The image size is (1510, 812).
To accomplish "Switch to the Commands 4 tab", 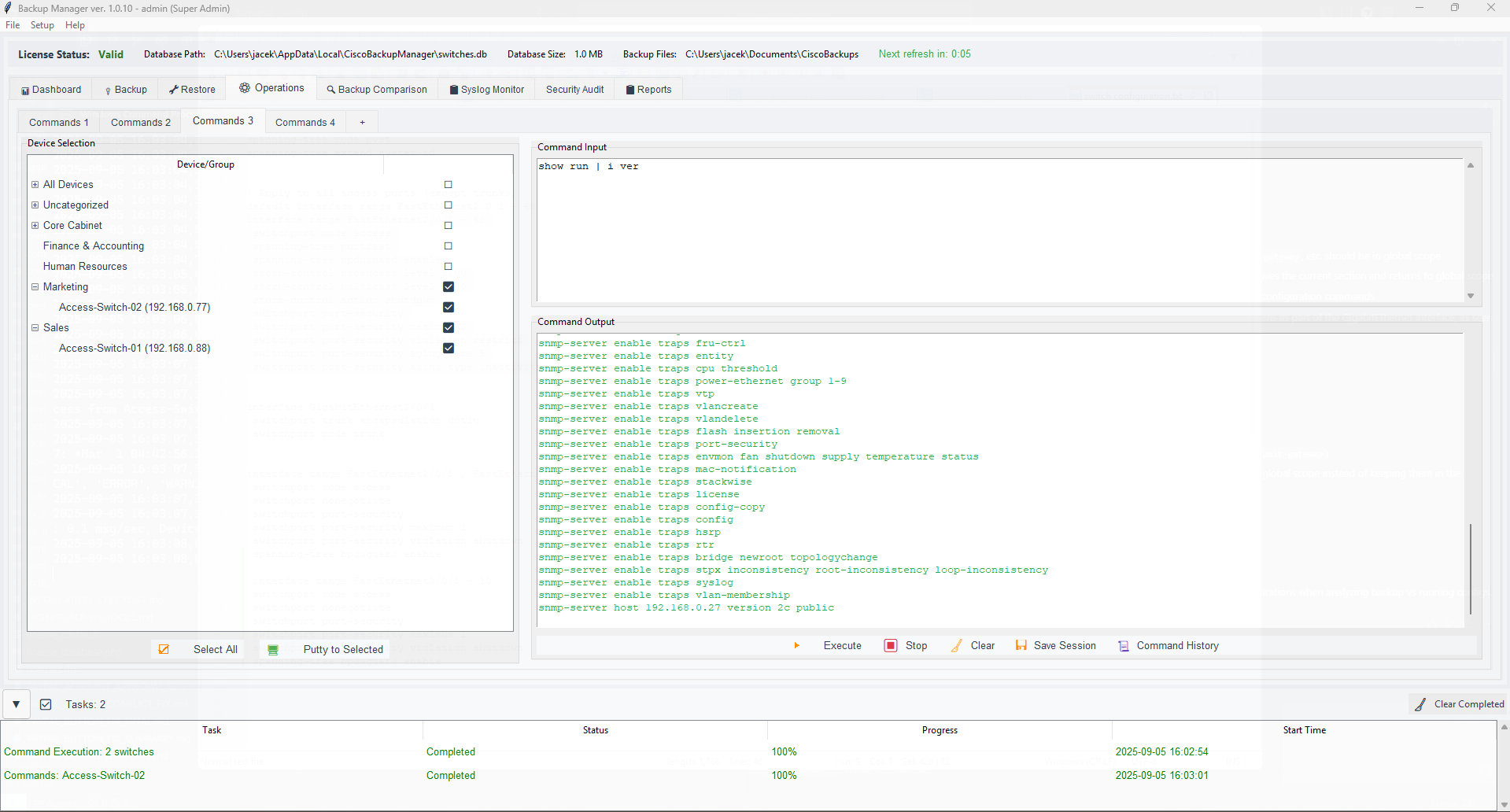I will (x=305, y=122).
